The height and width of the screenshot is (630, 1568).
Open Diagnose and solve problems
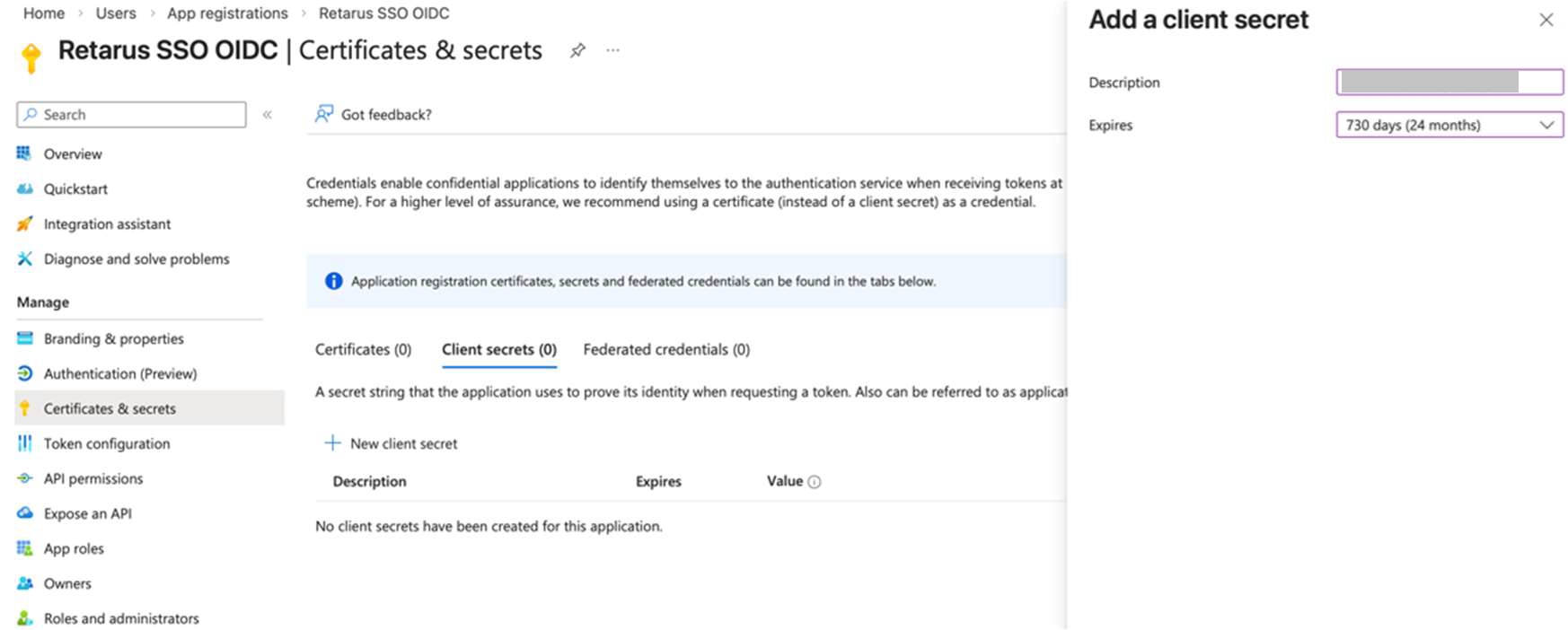[137, 259]
